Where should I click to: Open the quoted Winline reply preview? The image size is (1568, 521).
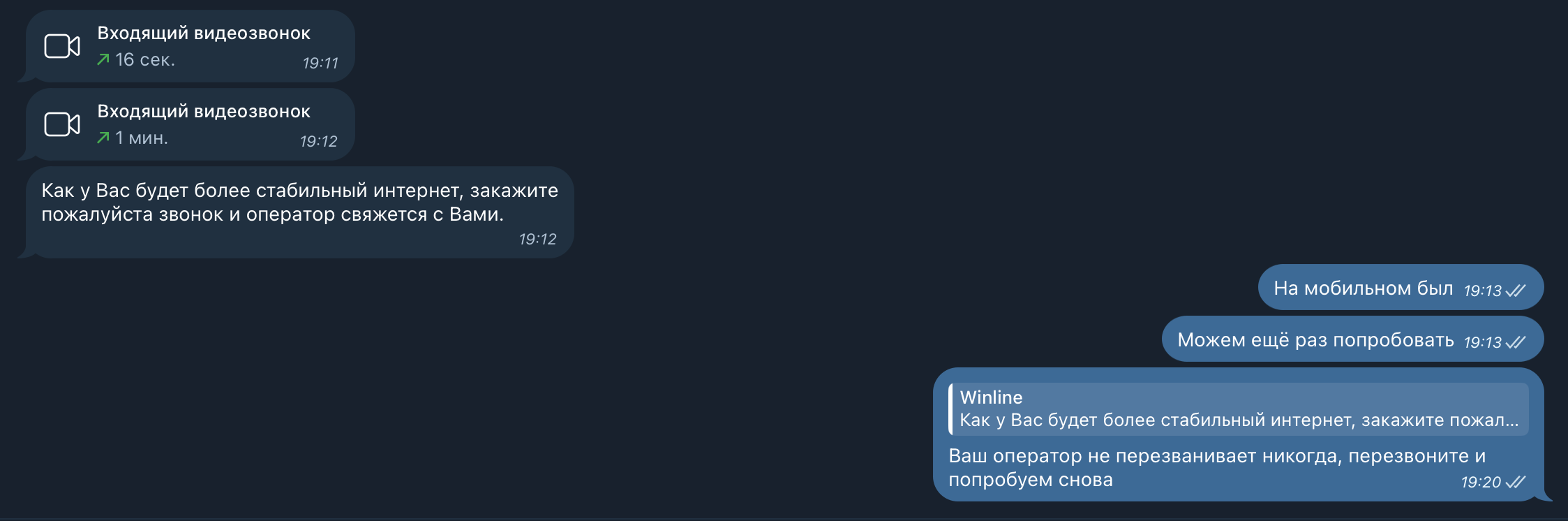pos(1239,409)
